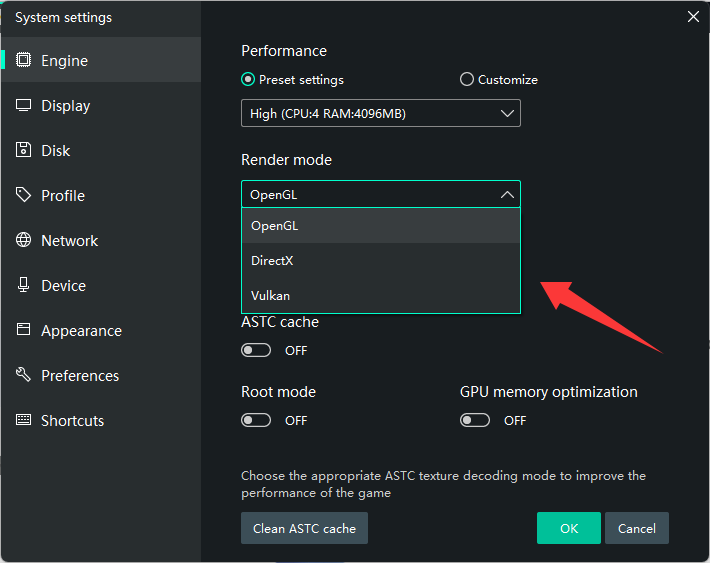Toggle GPU memory optimization on
The image size is (710, 563).
coord(475,420)
